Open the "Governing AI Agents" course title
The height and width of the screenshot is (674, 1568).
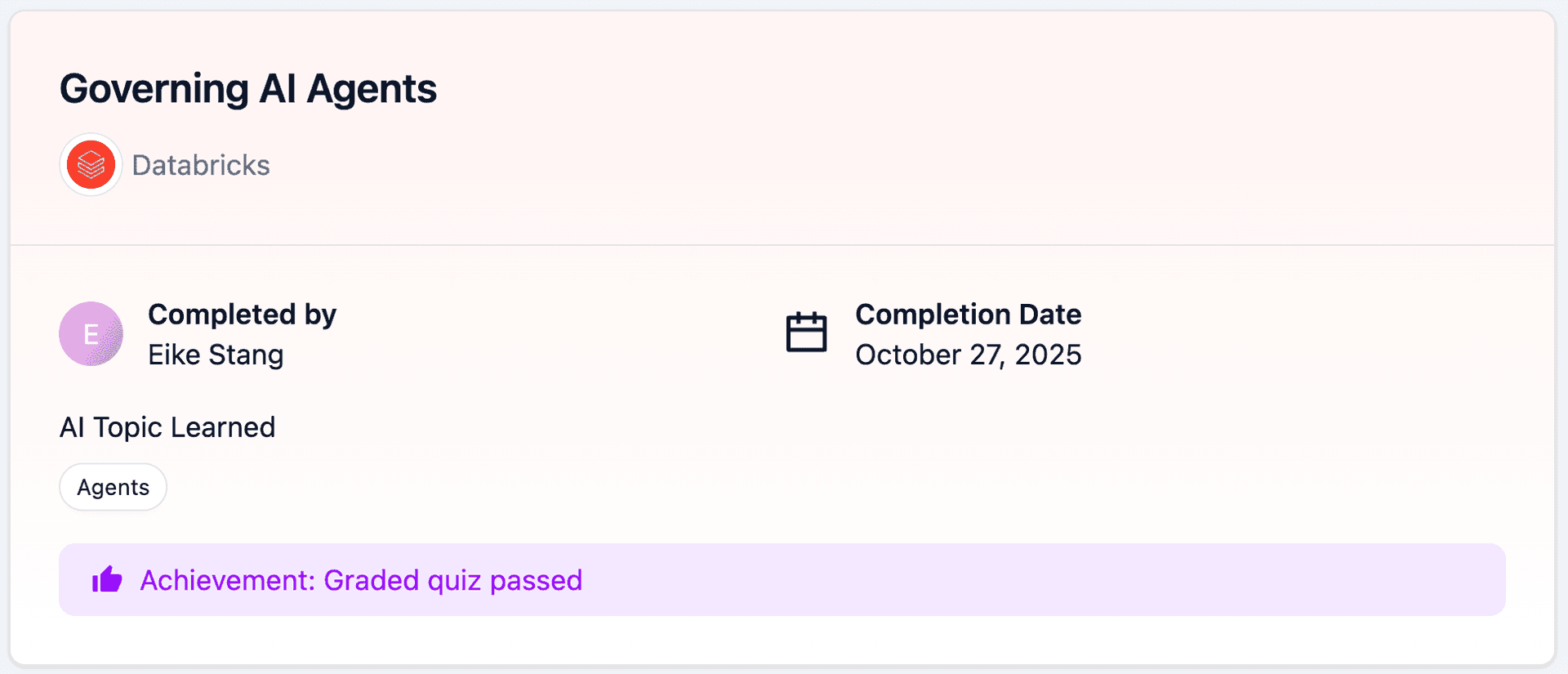(x=248, y=88)
